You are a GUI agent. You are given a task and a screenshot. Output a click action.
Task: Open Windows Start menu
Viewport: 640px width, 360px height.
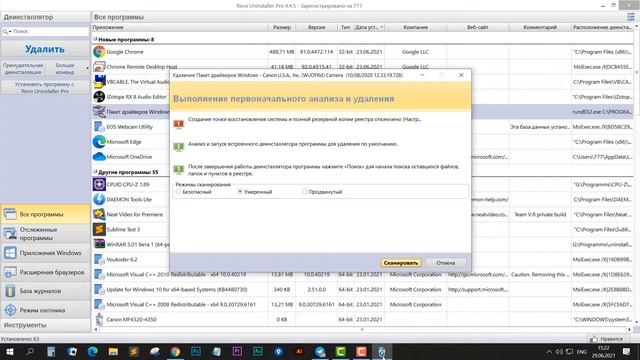point(9,351)
